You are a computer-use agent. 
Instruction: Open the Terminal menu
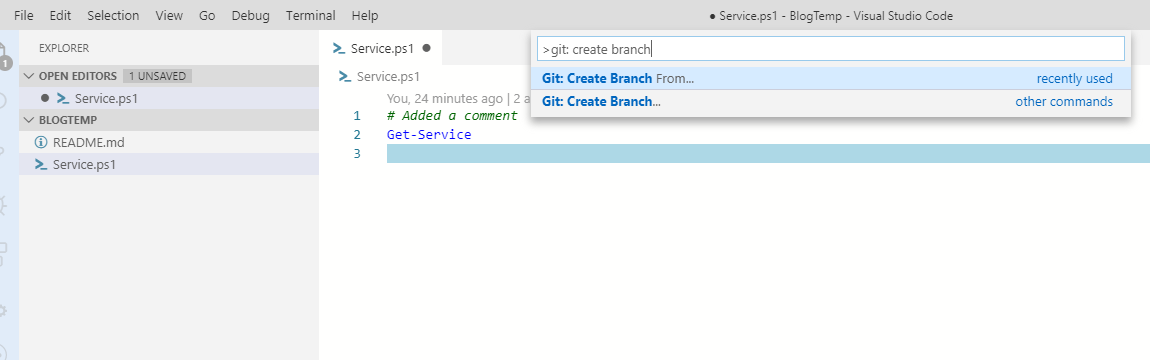(x=311, y=15)
